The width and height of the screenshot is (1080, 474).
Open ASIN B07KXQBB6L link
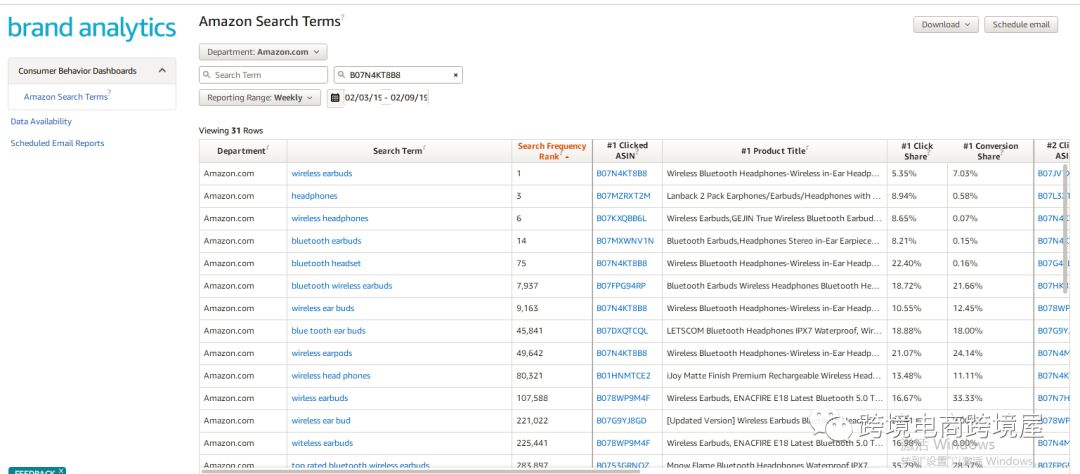pyautogui.click(x=621, y=218)
